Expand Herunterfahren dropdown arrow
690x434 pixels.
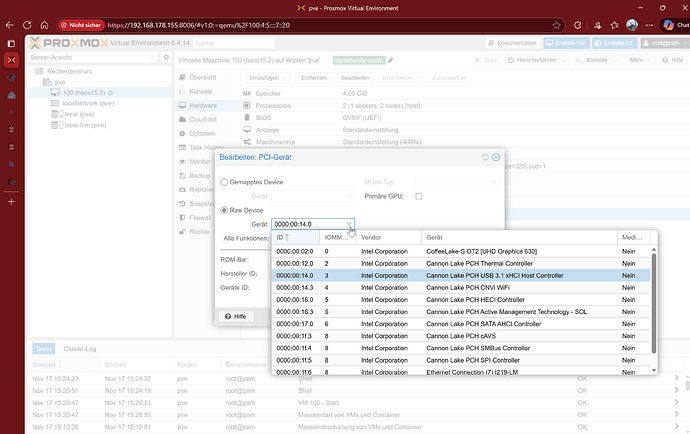point(565,60)
